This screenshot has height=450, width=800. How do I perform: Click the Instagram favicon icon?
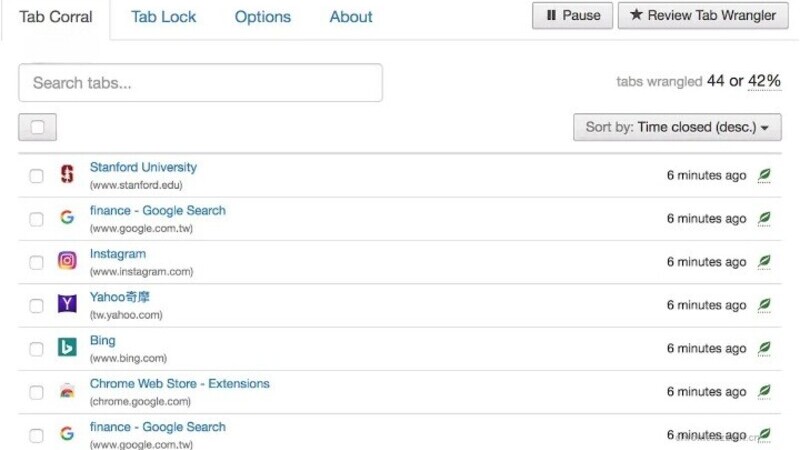tap(67, 261)
